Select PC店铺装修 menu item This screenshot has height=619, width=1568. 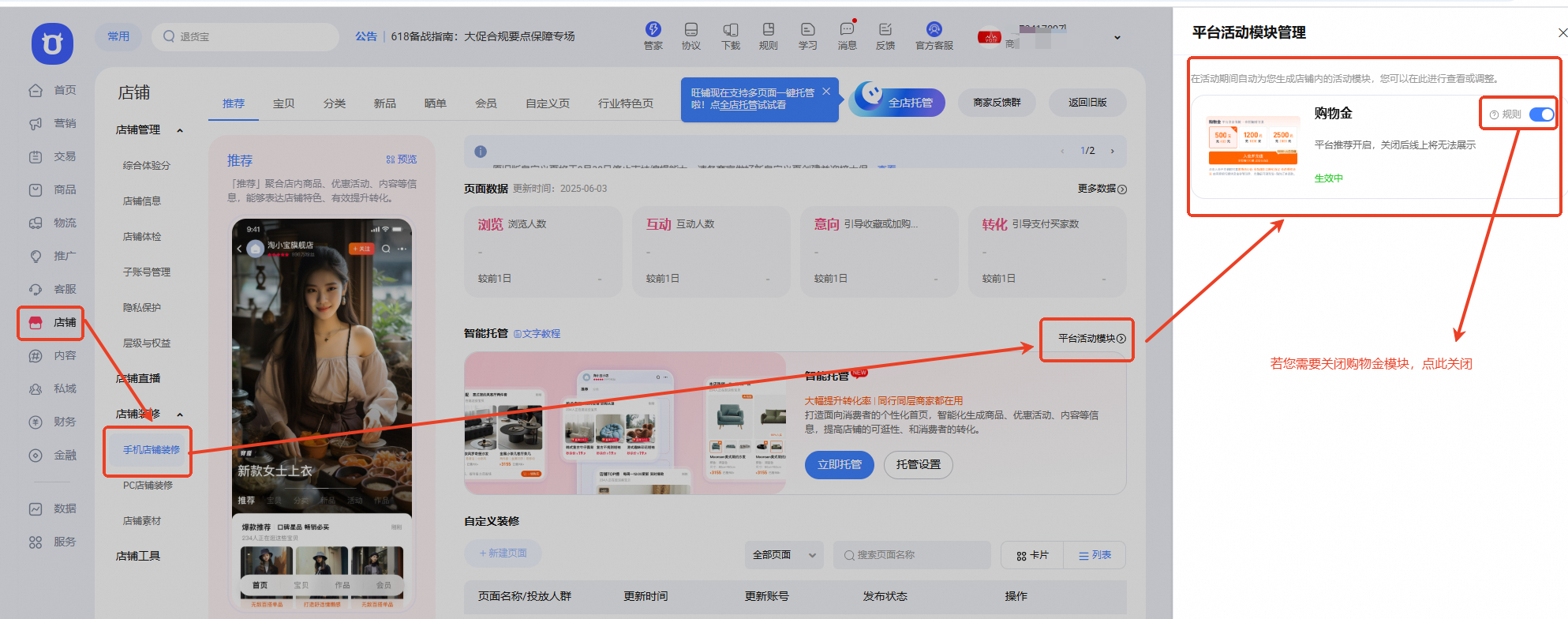click(148, 486)
